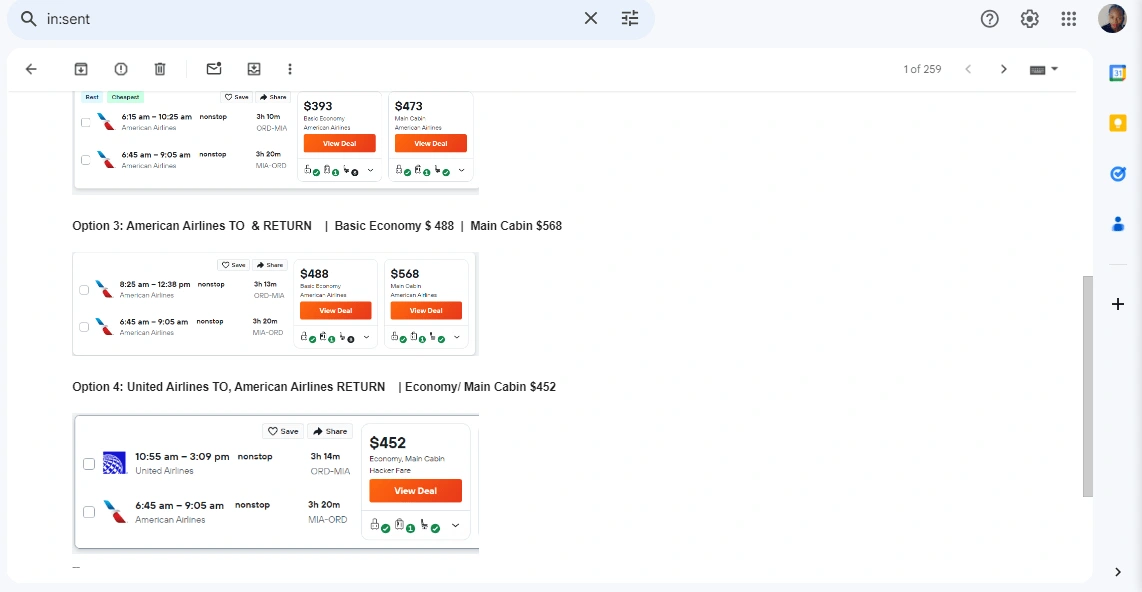Click Save on Option 4 flight card

tap(283, 431)
